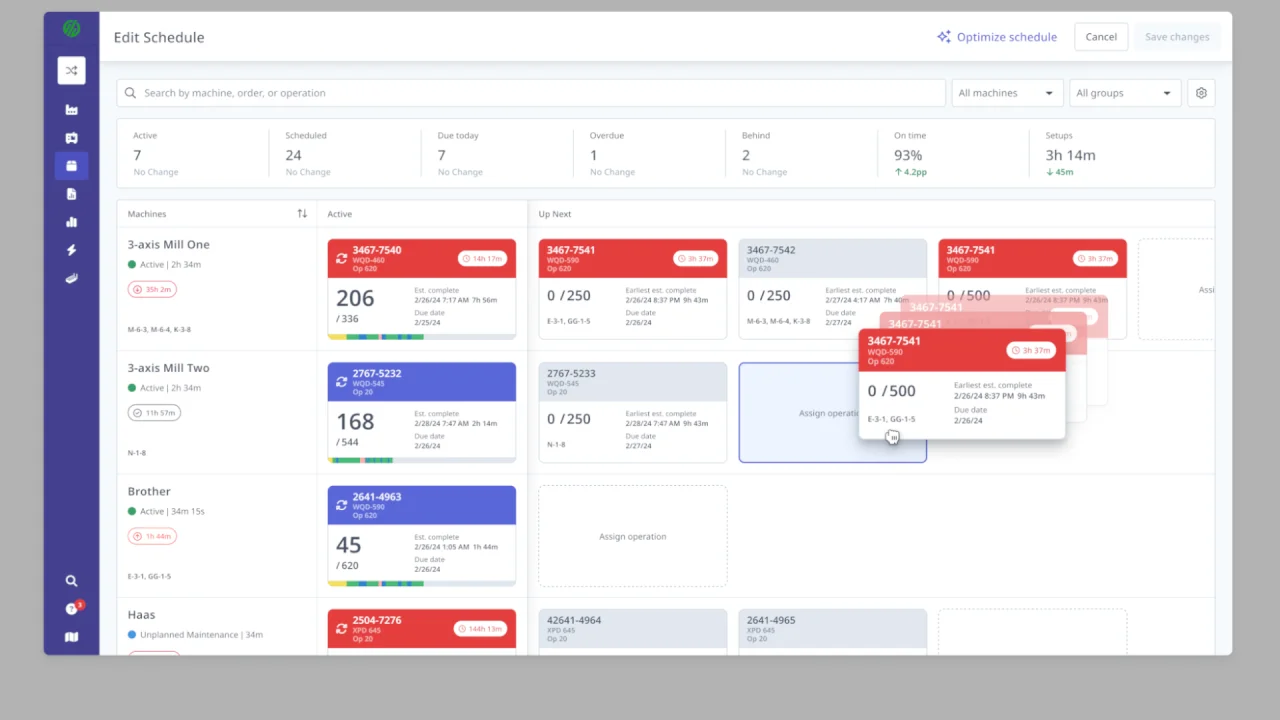The width and height of the screenshot is (1280, 720).
Task: Open the notifications icon with red badge
Action: tap(73, 608)
